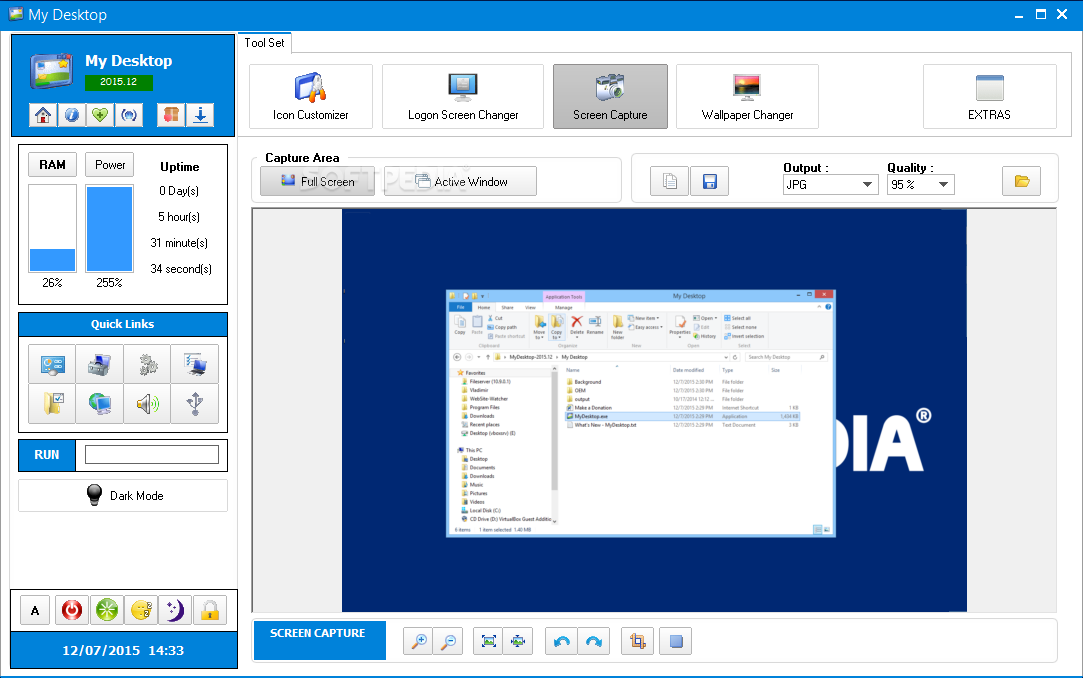
Task: Open the gears services quick link
Action: click(147, 364)
